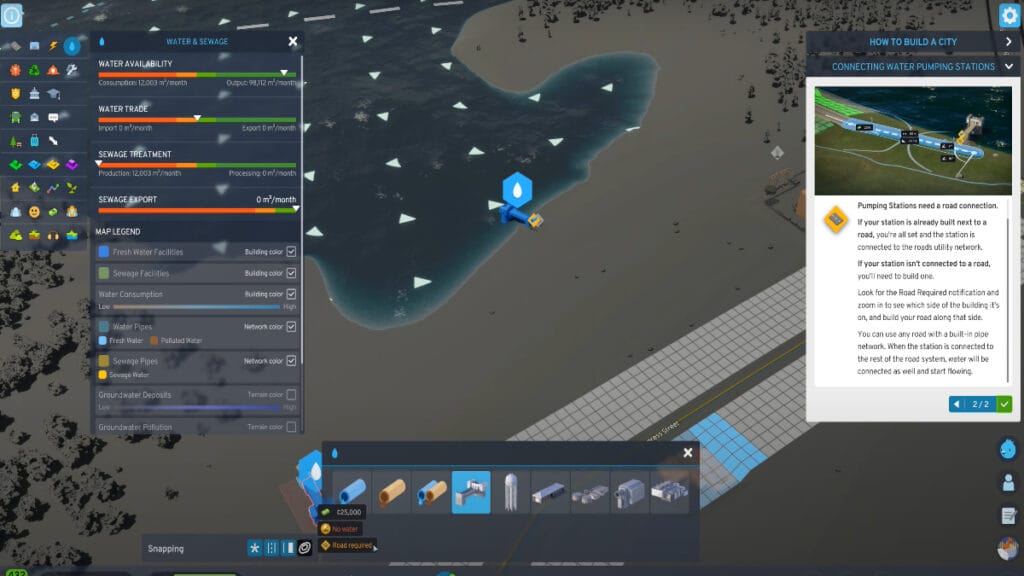Toggle the snap-to-all asterisk option
The width and height of the screenshot is (1024, 576).
[x=256, y=548]
